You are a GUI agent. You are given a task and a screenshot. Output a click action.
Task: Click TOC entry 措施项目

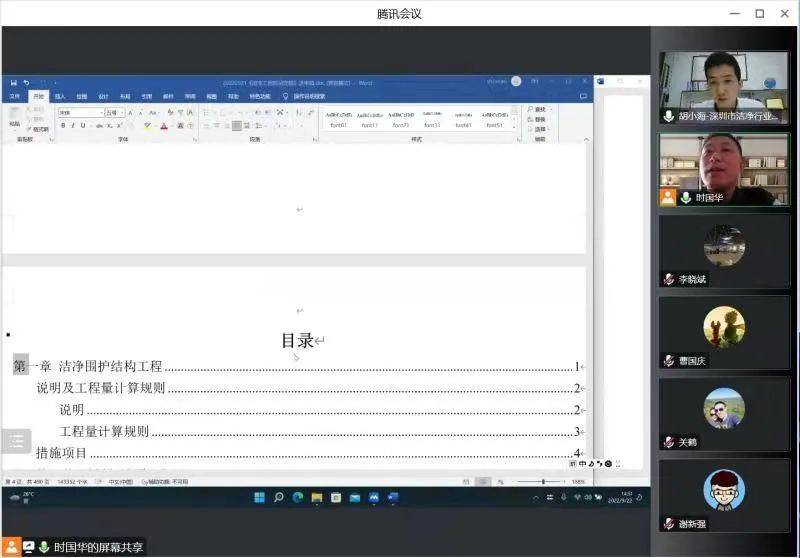pos(61,453)
